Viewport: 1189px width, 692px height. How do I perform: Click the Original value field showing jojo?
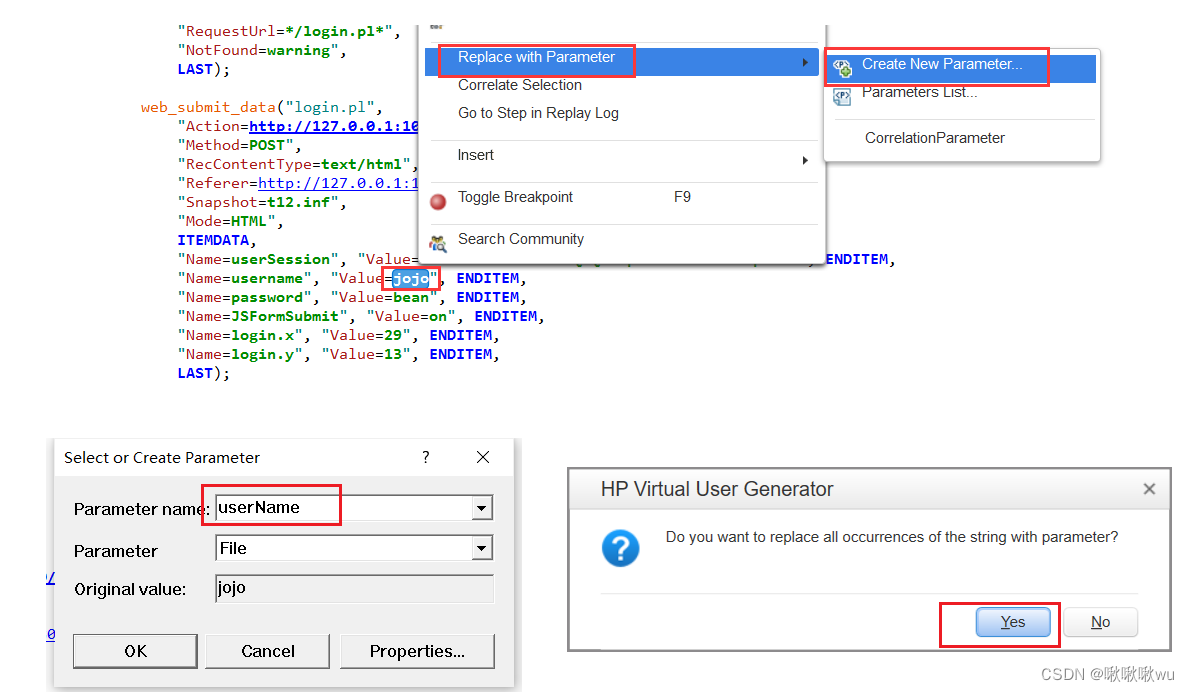point(354,588)
